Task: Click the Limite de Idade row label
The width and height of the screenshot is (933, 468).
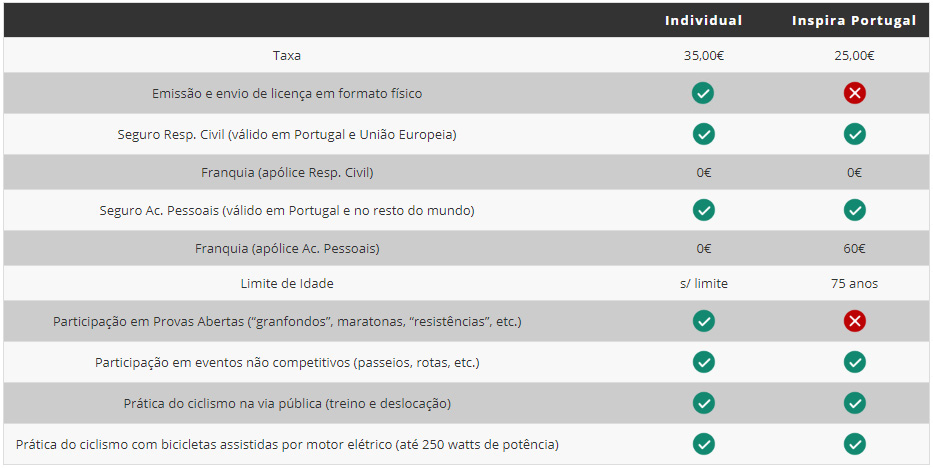Action: tap(287, 284)
